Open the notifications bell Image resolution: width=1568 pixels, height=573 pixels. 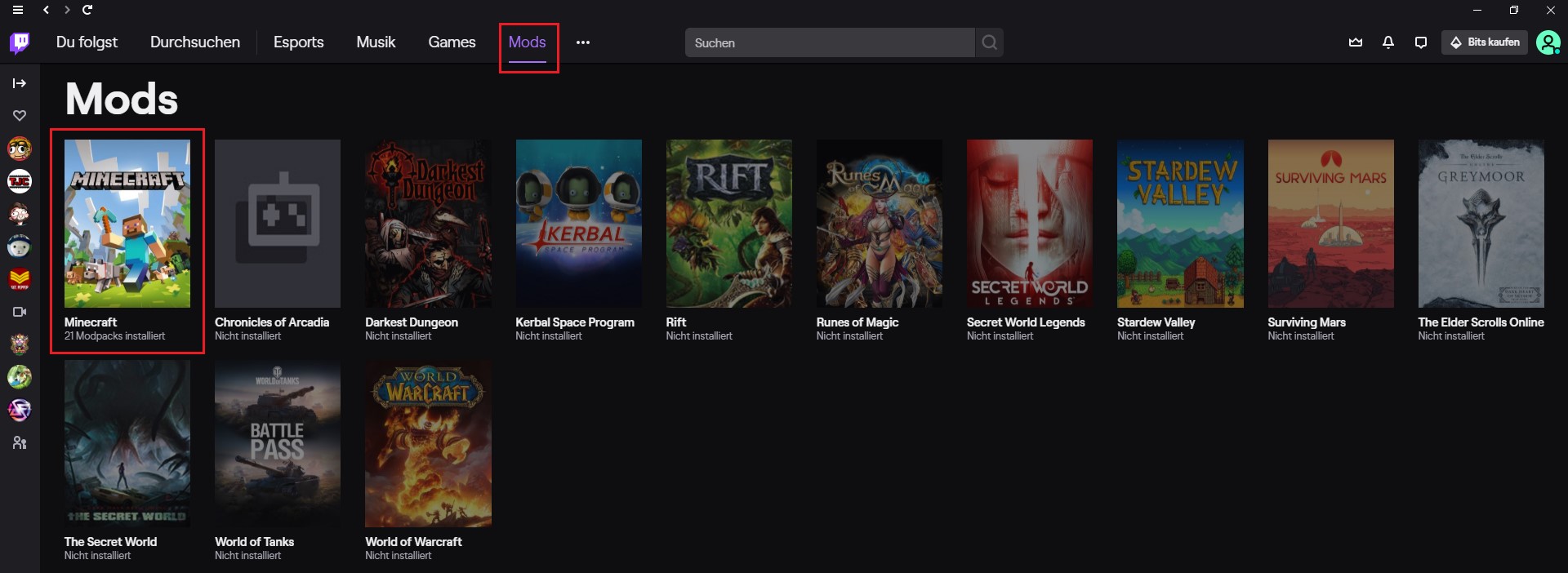pyautogui.click(x=1388, y=42)
